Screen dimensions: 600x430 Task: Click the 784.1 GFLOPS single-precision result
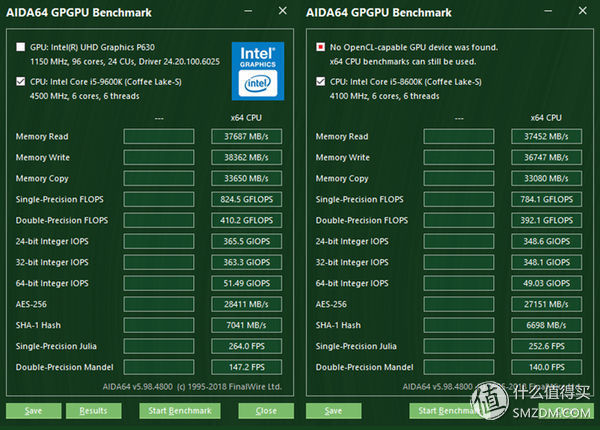[x=546, y=200]
